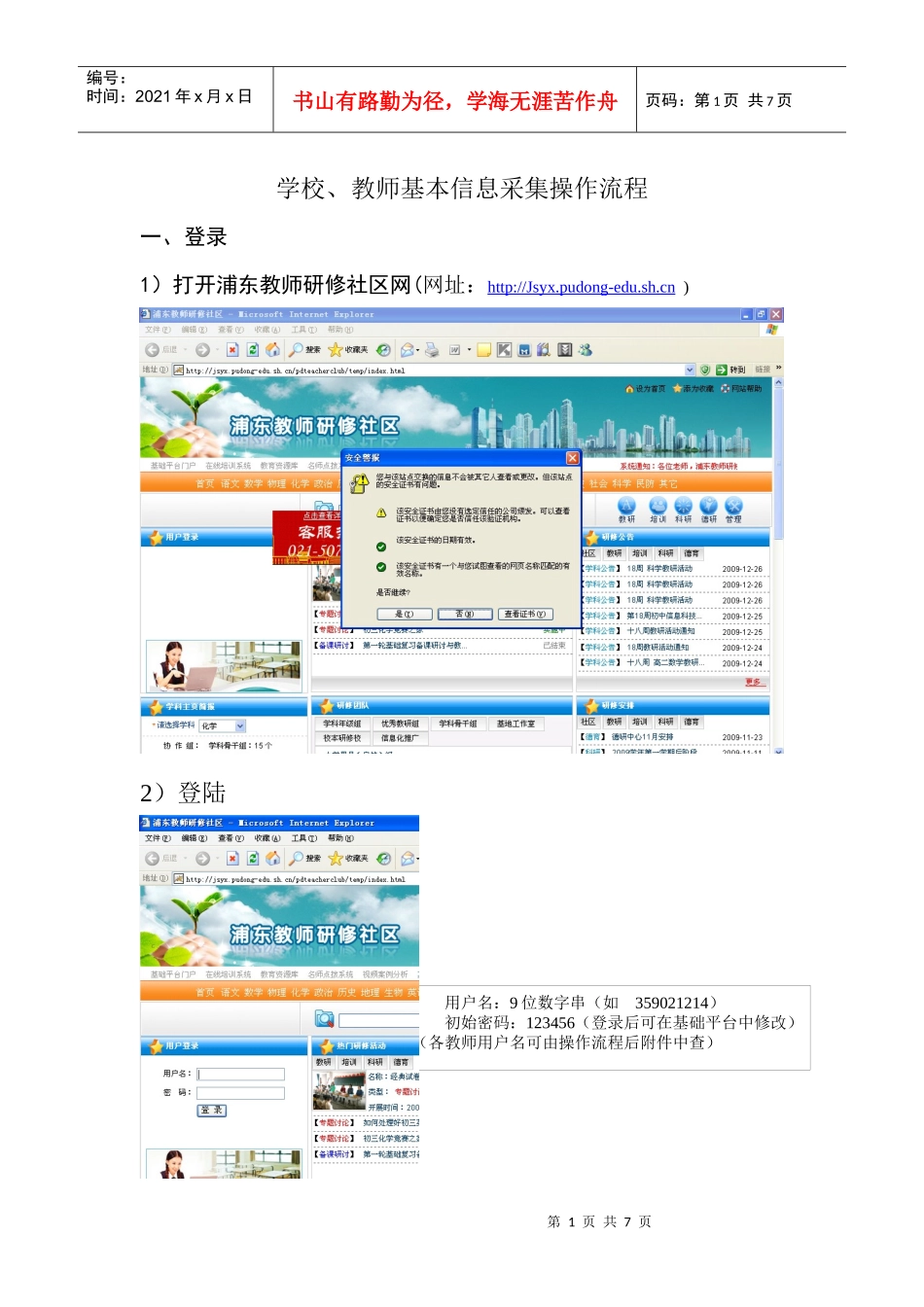This screenshot has width=924, height=1307.
Task: Click Stop icon in step 2 browser toolbar
Action: click(x=232, y=859)
